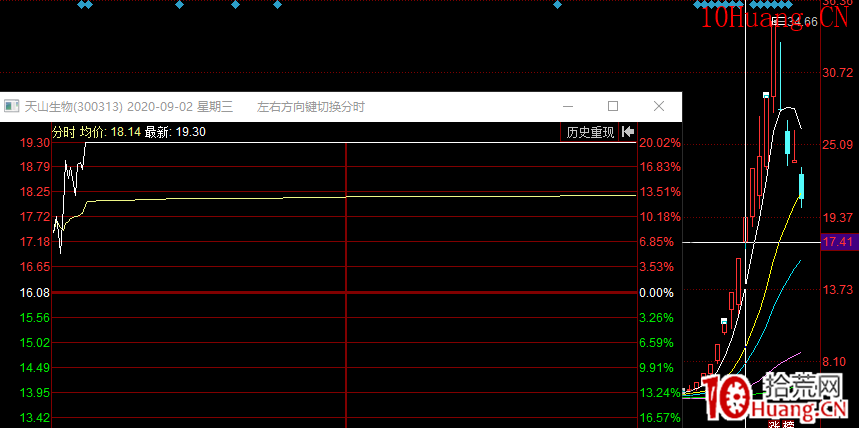Click the 13.95 price axis label
This screenshot has height=428, width=859.
[x=35, y=392]
